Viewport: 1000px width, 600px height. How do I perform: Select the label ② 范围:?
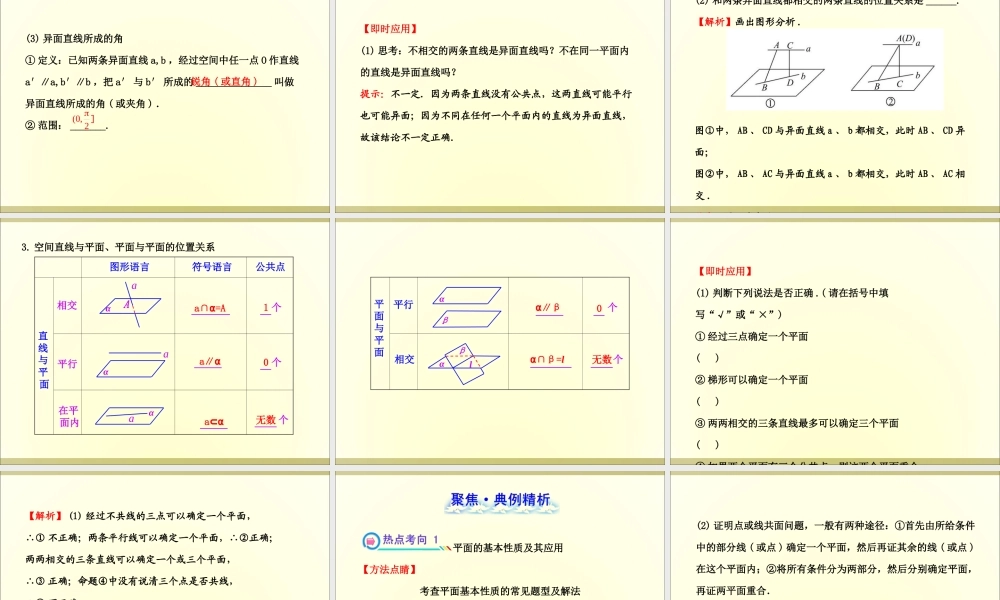click(x=44, y=125)
